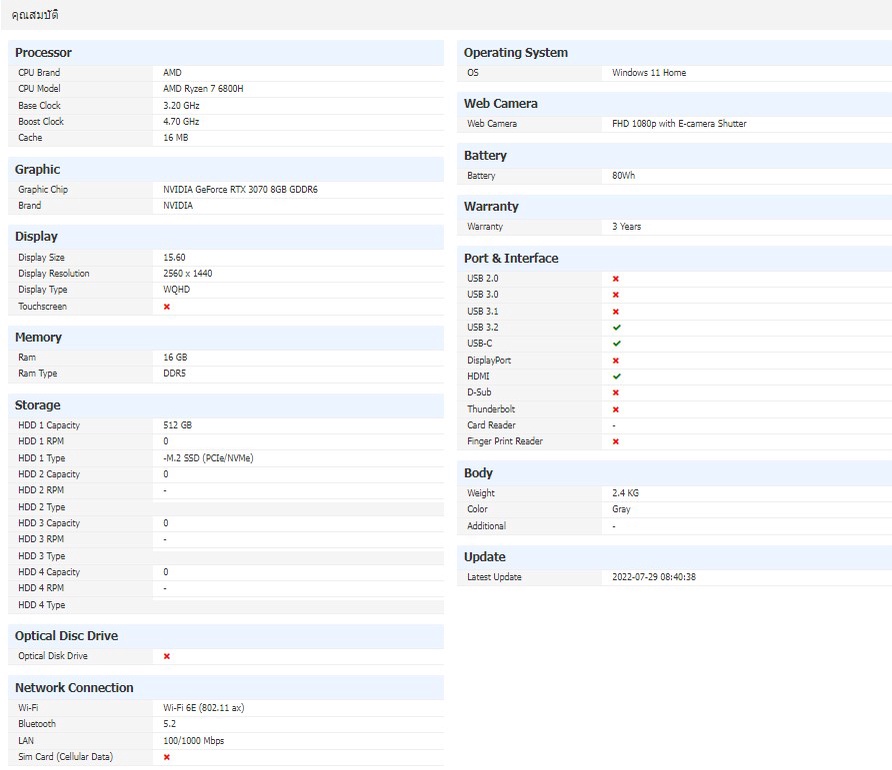Click the red cross next to DisplayPort
This screenshot has height=770, width=892.
point(616,361)
